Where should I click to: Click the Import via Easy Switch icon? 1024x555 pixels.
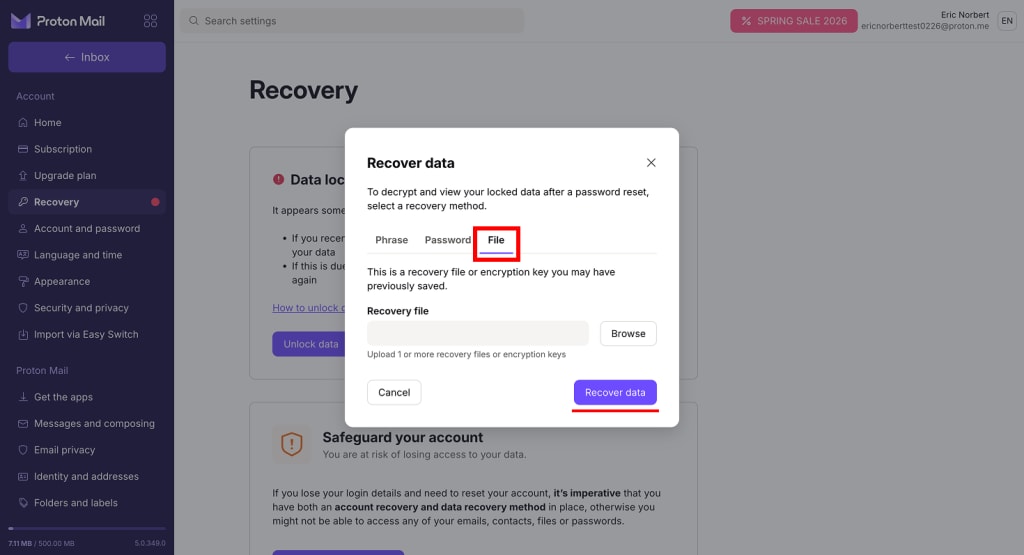point(23,335)
